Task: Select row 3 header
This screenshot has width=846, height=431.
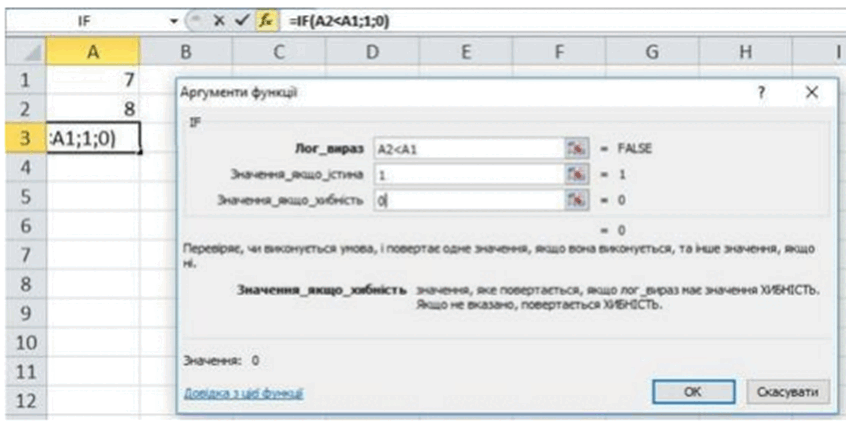Action: (25, 139)
